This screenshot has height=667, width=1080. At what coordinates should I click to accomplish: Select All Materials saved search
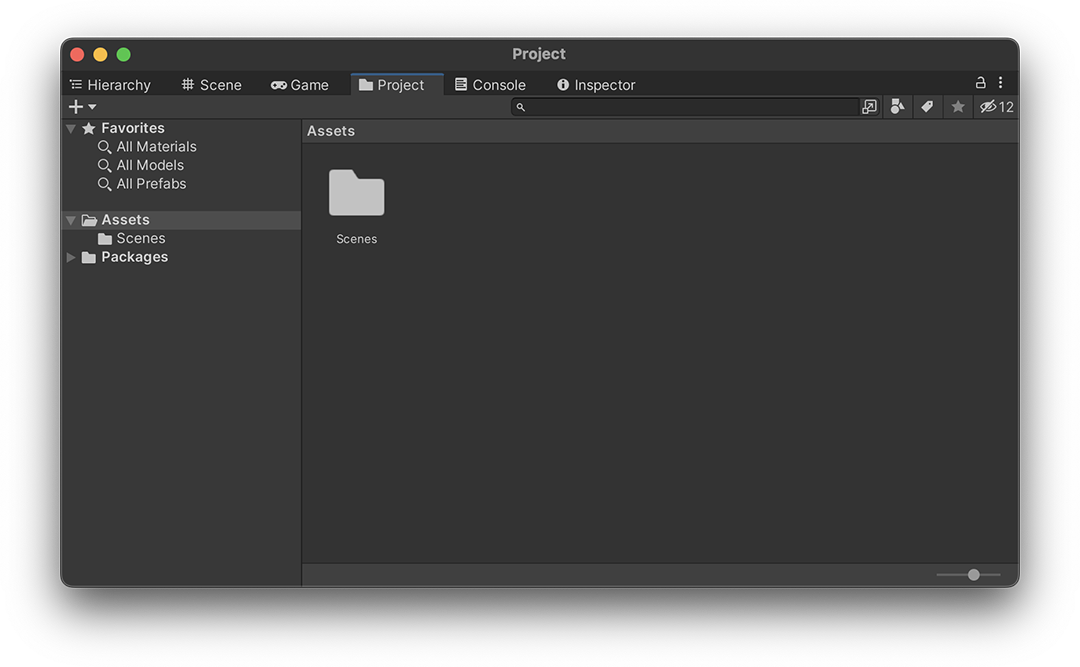pos(147,147)
